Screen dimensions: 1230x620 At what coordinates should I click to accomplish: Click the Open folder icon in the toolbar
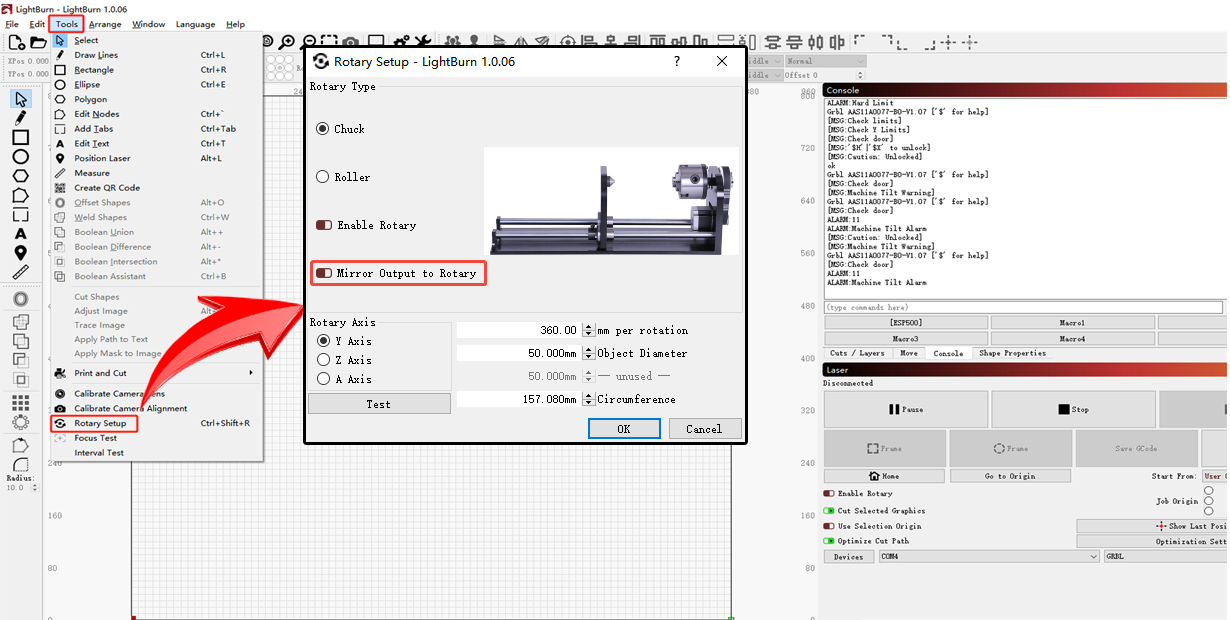click(x=38, y=42)
